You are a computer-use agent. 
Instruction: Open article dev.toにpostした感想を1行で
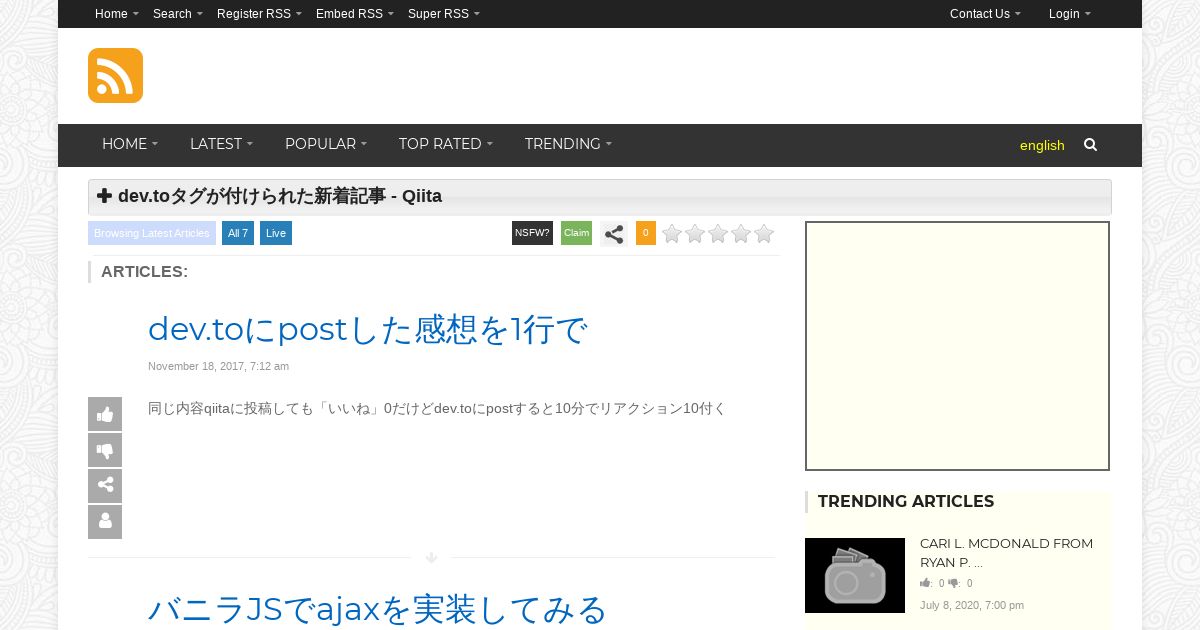pyautogui.click(x=367, y=329)
